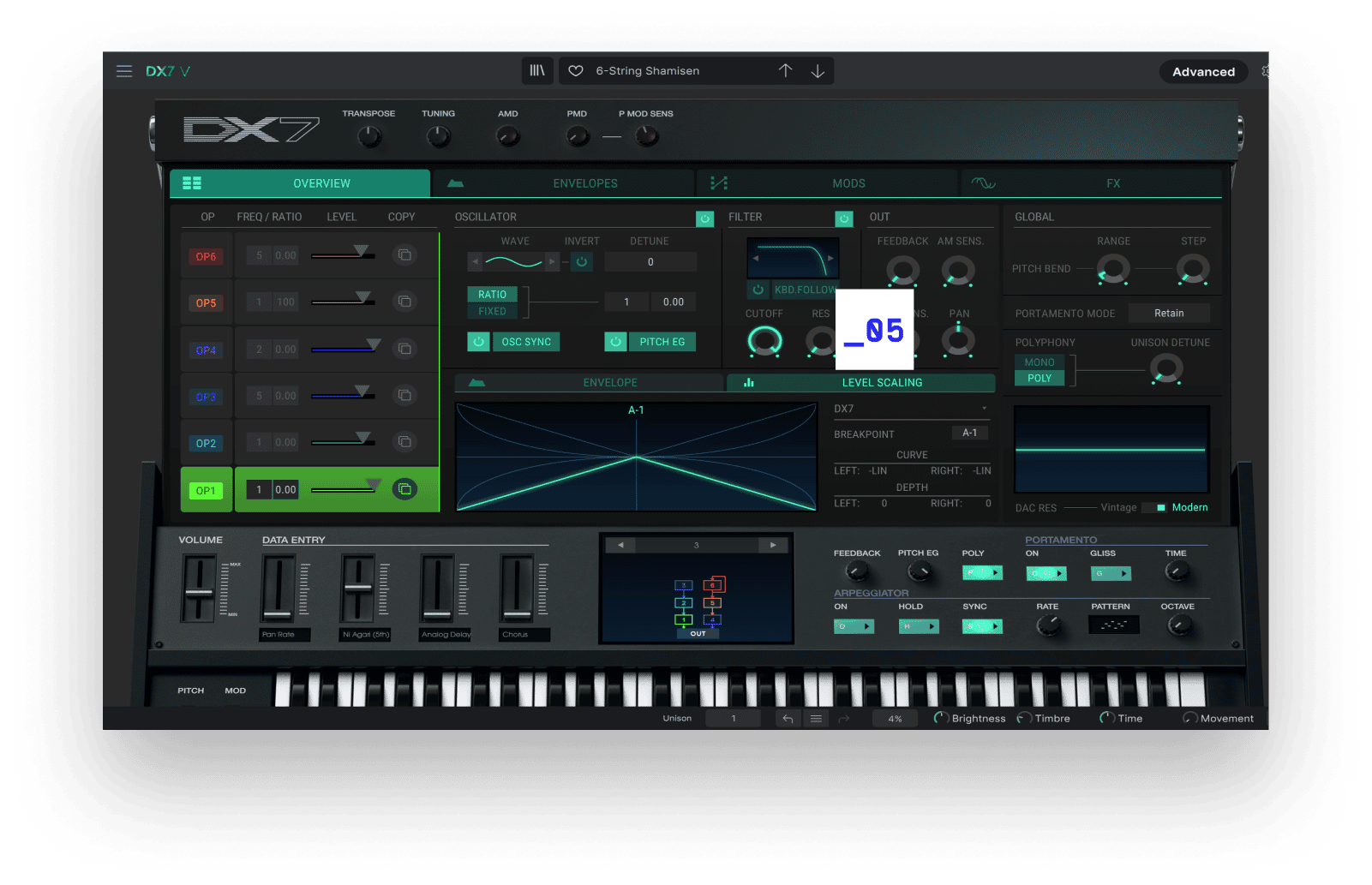Toggle the Filter power button

pos(844,218)
